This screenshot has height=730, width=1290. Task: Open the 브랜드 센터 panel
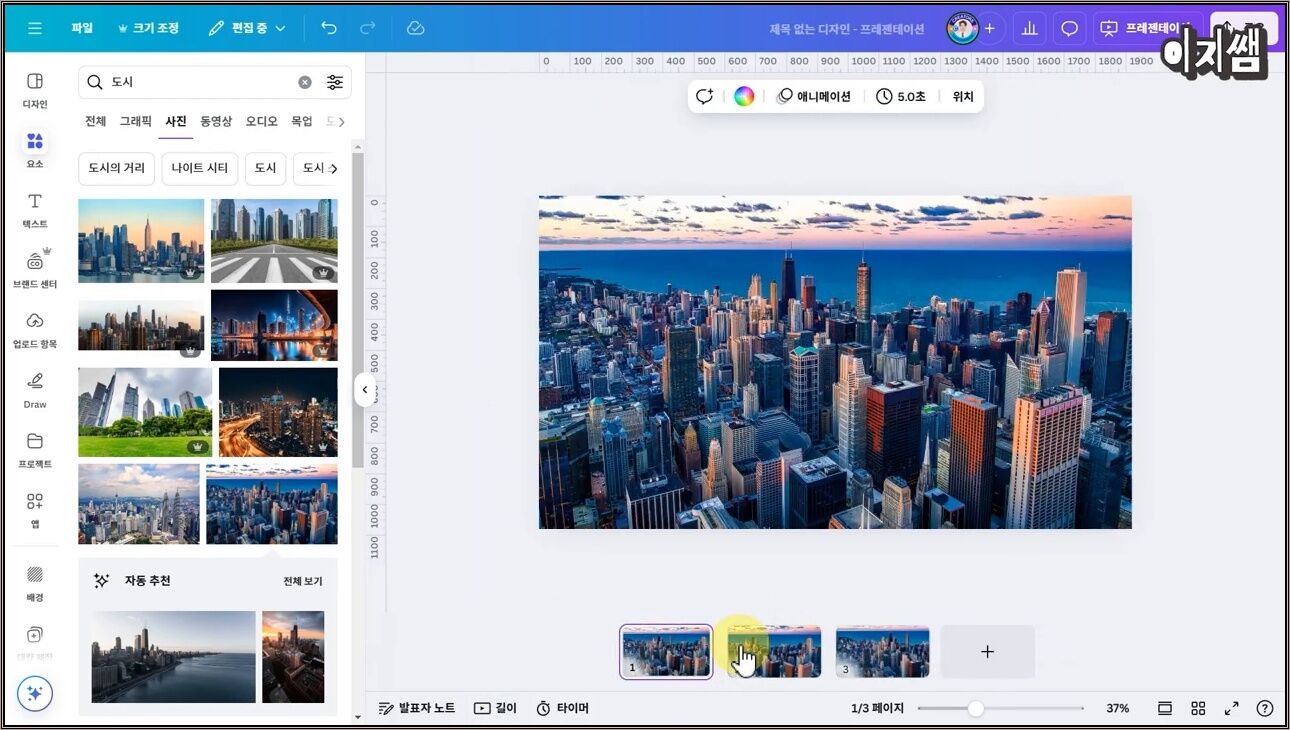click(35, 270)
